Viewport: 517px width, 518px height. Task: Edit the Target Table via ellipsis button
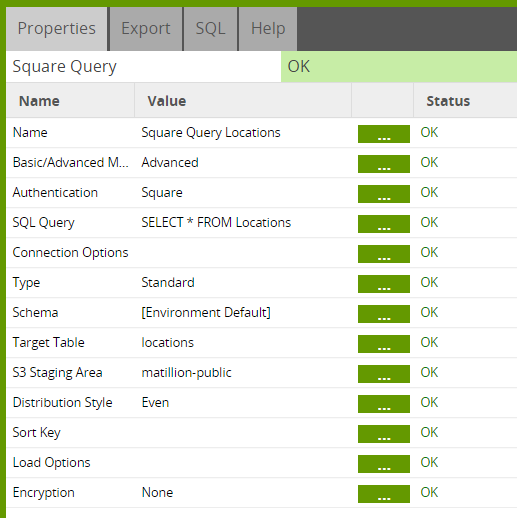384,344
